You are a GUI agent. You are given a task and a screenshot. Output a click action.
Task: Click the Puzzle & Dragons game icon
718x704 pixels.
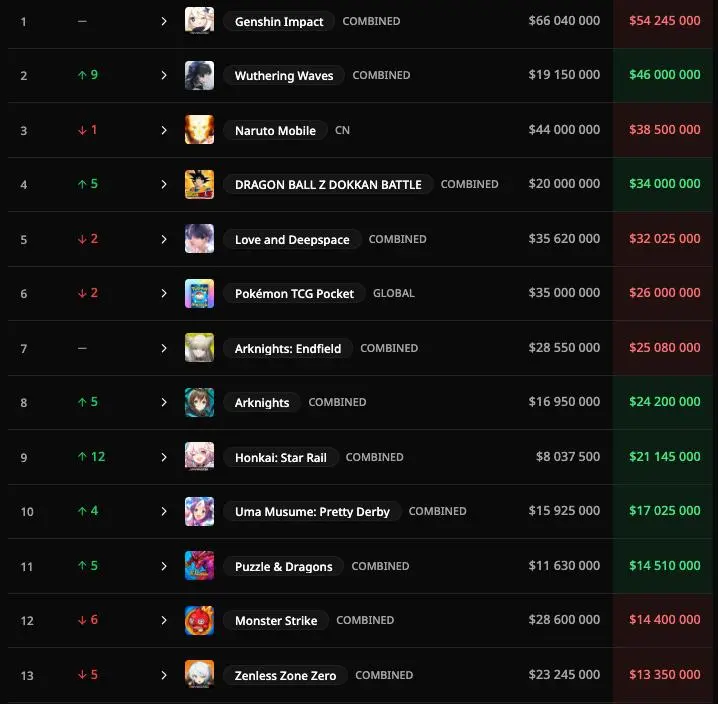point(199,566)
